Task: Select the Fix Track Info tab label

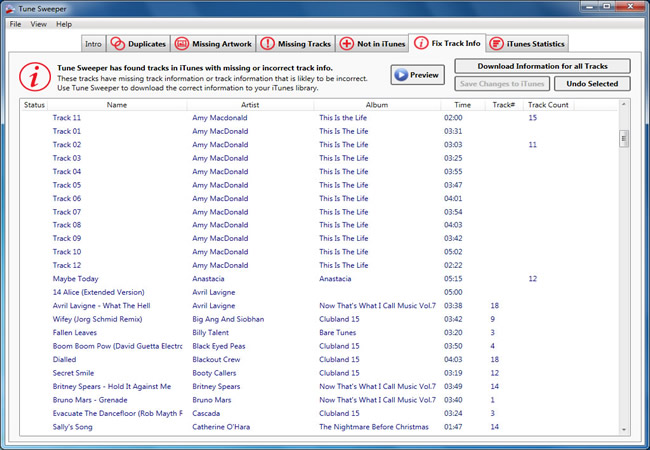Action: click(x=456, y=43)
